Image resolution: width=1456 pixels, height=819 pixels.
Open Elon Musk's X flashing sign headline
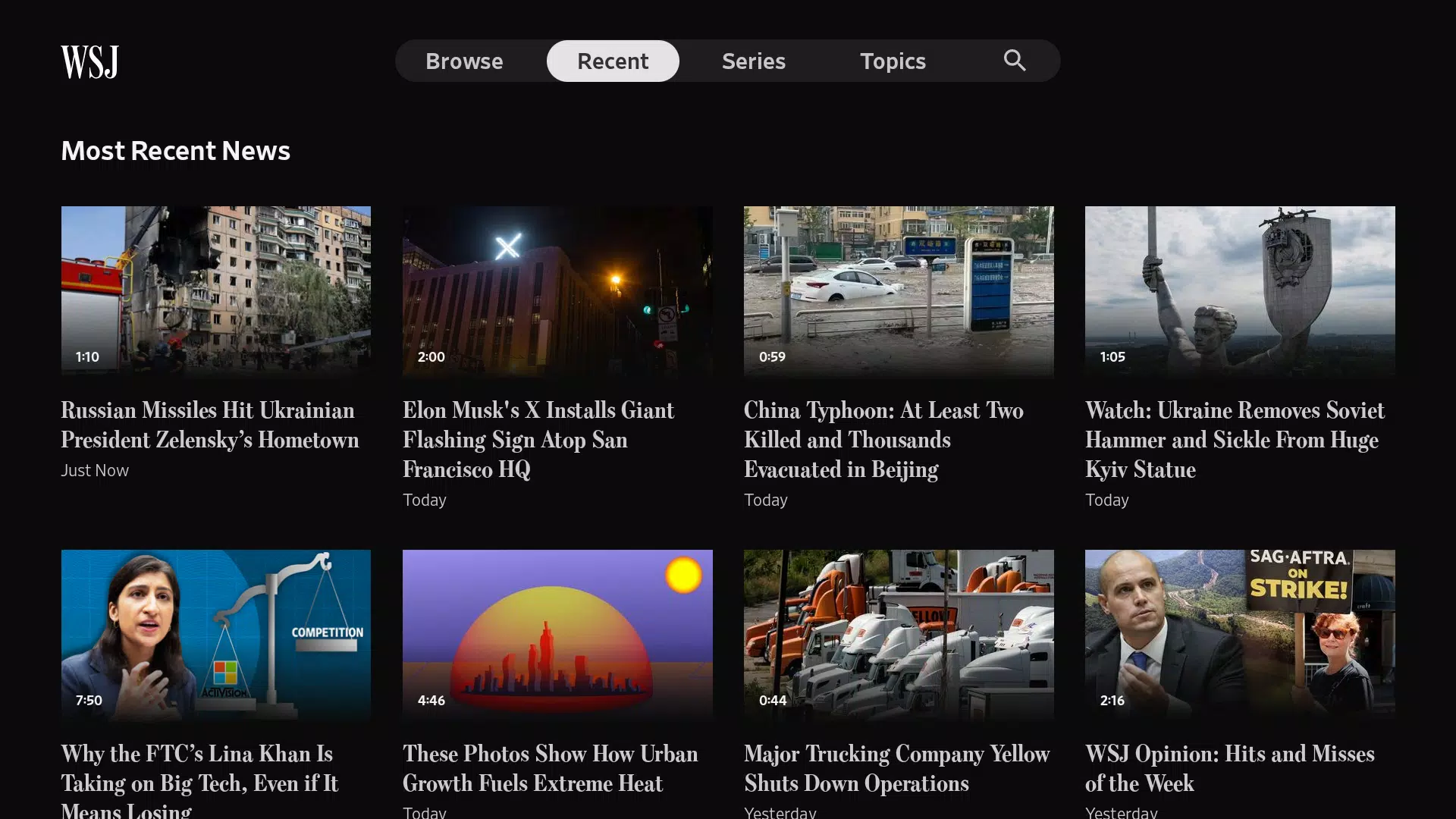[538, 440]
